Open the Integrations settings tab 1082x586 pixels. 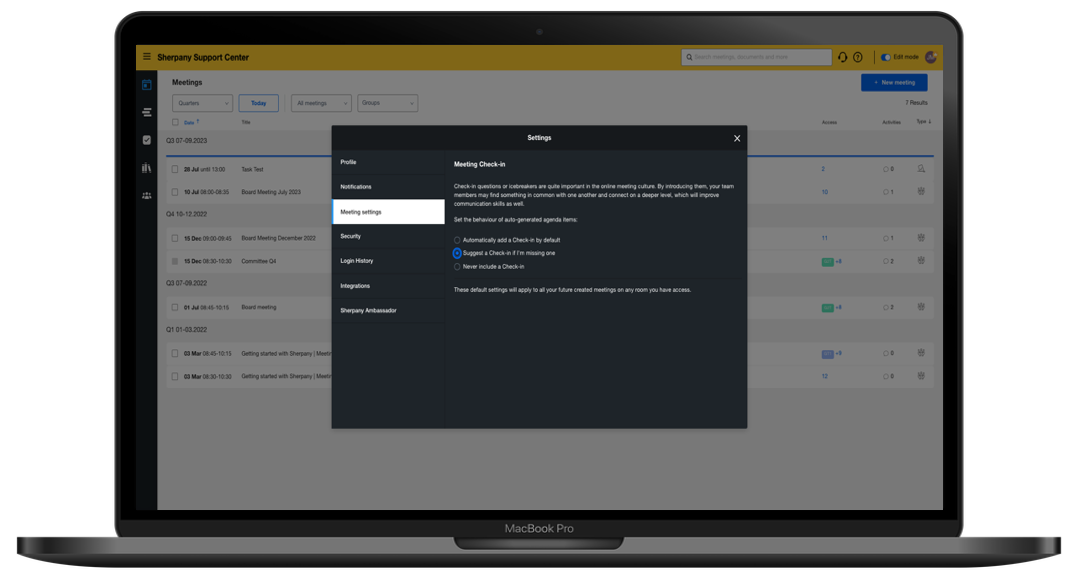(388, 286)
